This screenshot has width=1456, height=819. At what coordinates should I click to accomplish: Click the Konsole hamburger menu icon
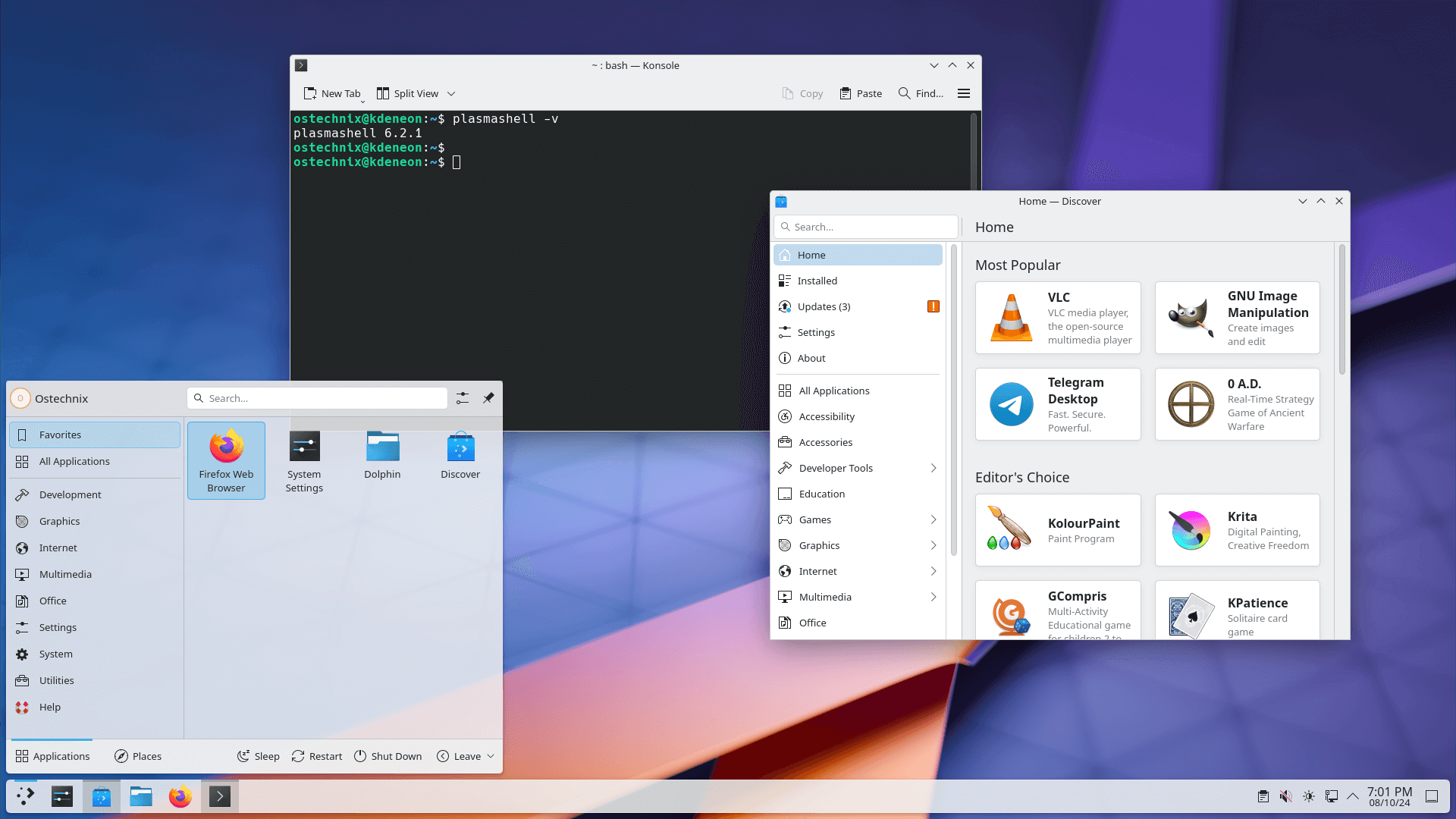coord(964,93)
